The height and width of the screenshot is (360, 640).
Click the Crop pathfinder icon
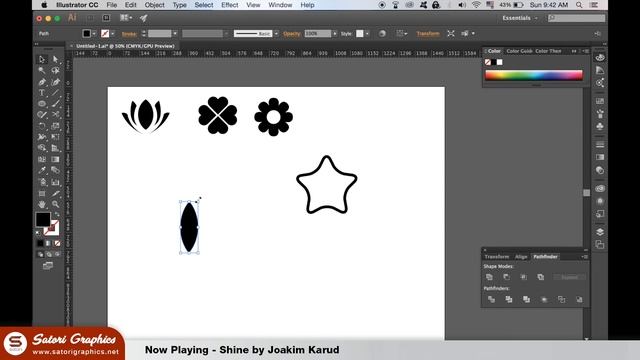point(544,300)
